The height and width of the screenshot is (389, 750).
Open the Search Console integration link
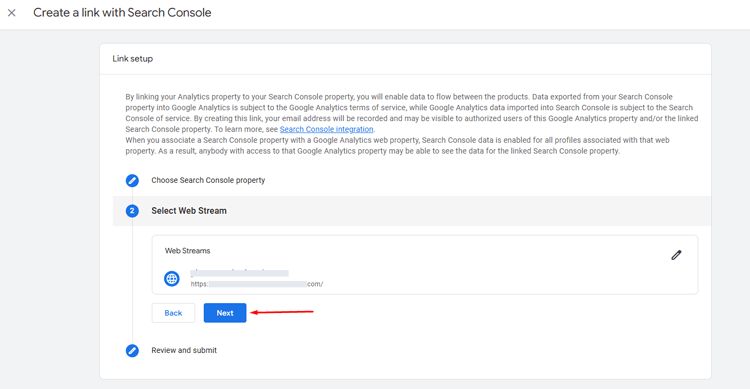click(x=326, y=129)
